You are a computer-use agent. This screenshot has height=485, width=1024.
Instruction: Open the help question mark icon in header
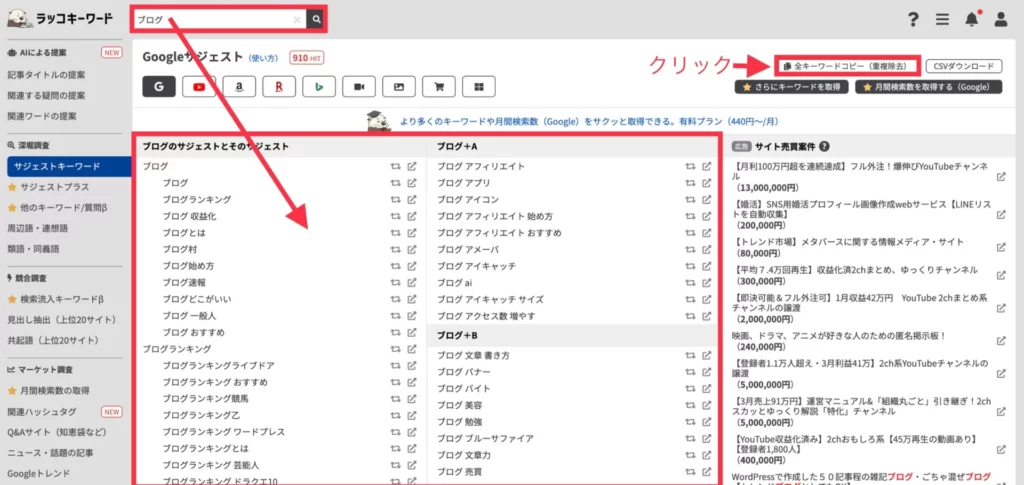pos(914,20)
